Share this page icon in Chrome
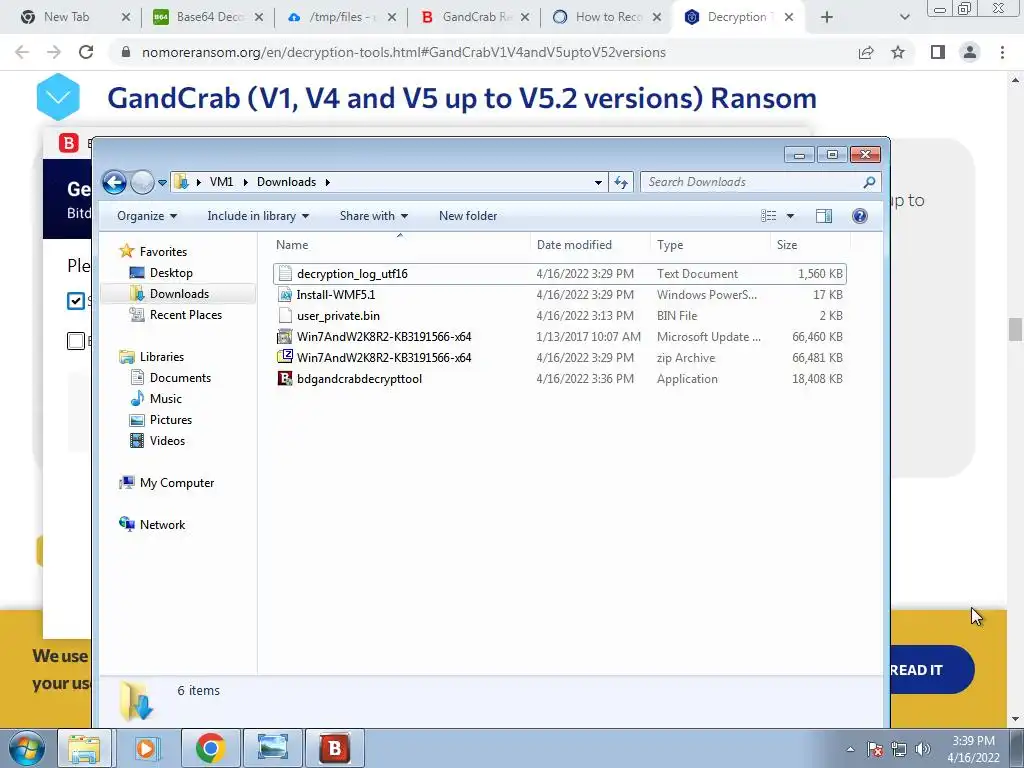1024x768 pixels. [x=866, y=52]
